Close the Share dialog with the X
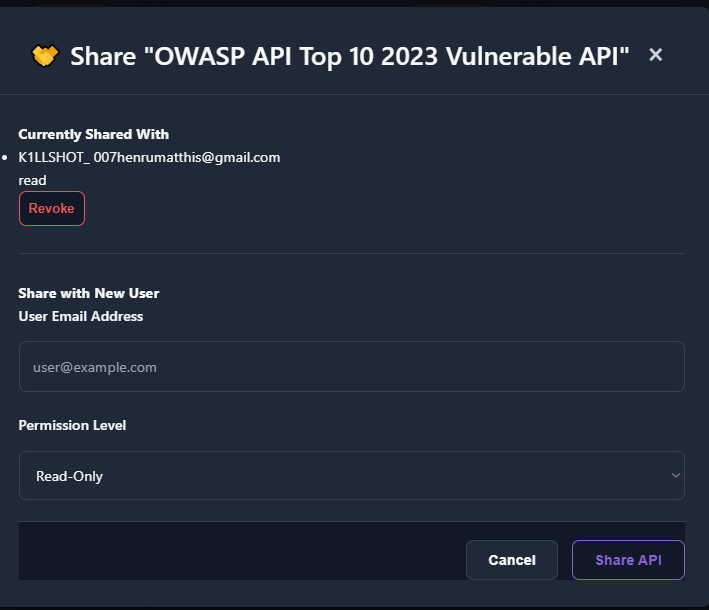 656,55
